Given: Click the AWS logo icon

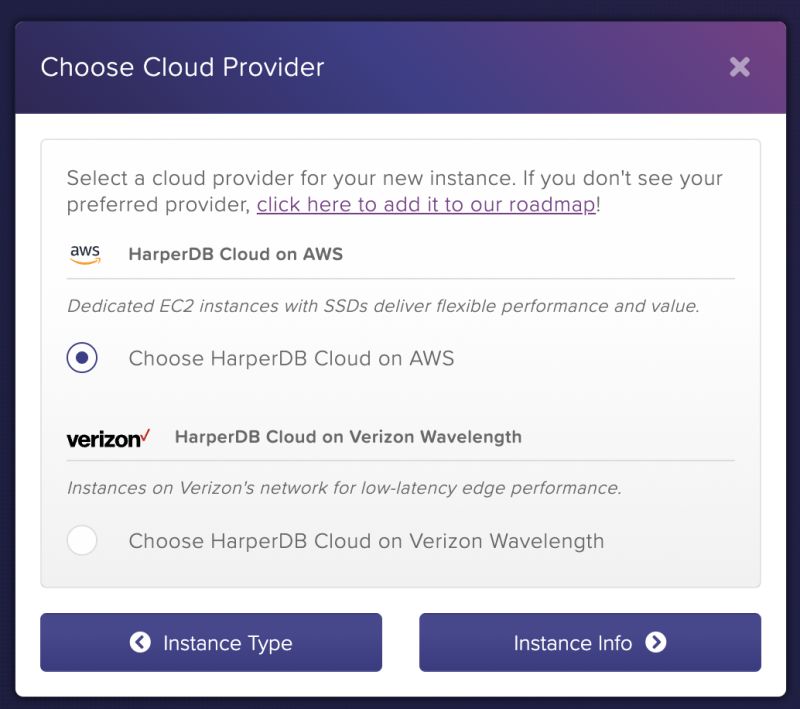Looking at the screenshot, I should pos(84,254).
